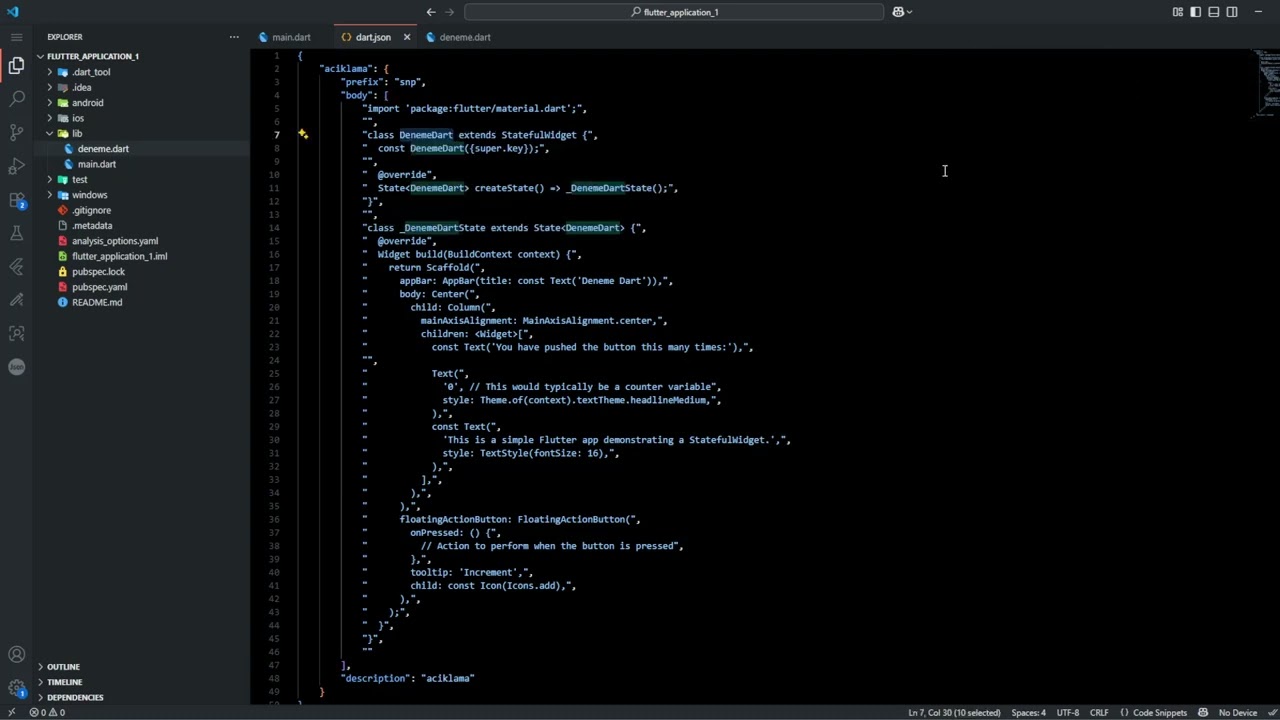Open the Manage gear icon
The image size is (1280, 720).
pyautogui.click(x=16, y=688)
